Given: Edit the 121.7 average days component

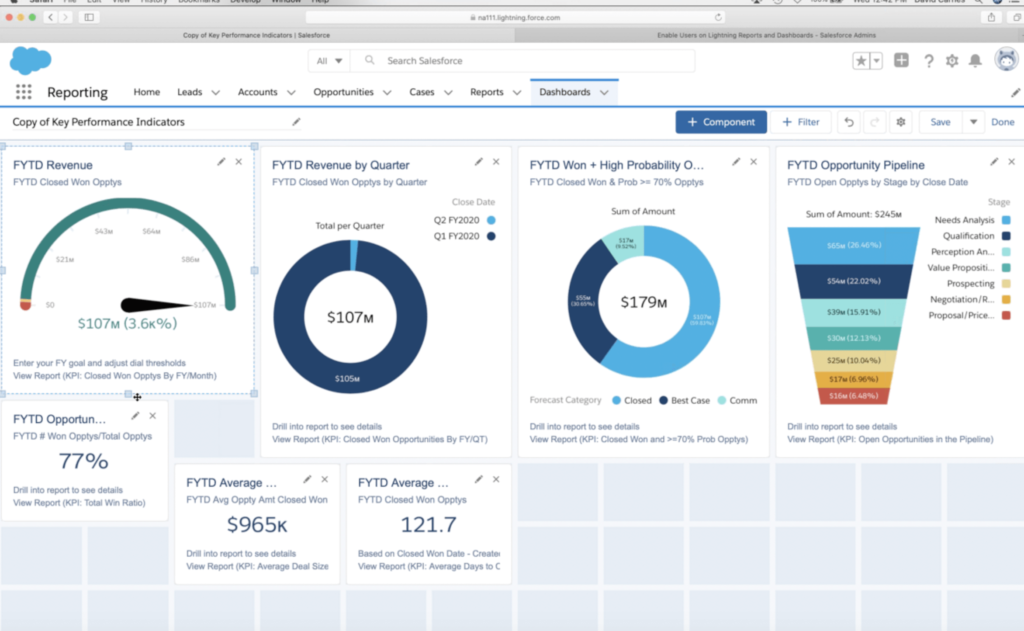Looking at the screenshot, I should pos(479,479).
